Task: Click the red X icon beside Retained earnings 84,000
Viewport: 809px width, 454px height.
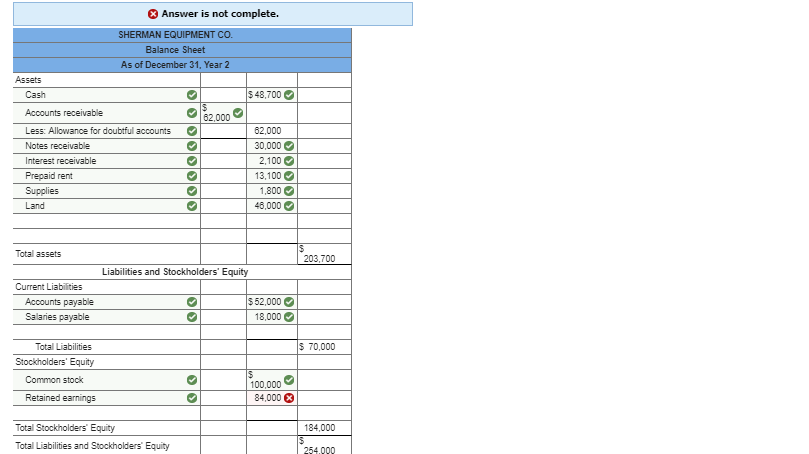Action: pyautogui.click(x=289, y=398)
